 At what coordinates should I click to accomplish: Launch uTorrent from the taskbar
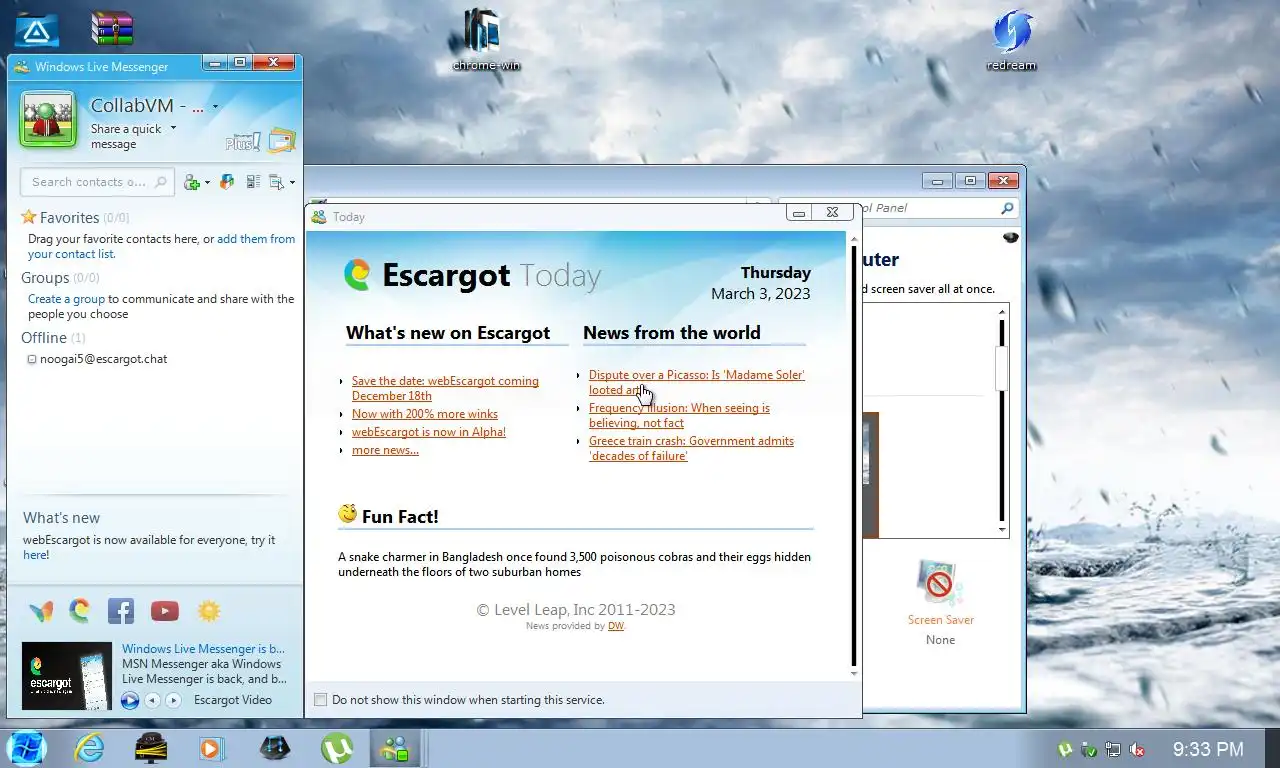pos(337,748)
